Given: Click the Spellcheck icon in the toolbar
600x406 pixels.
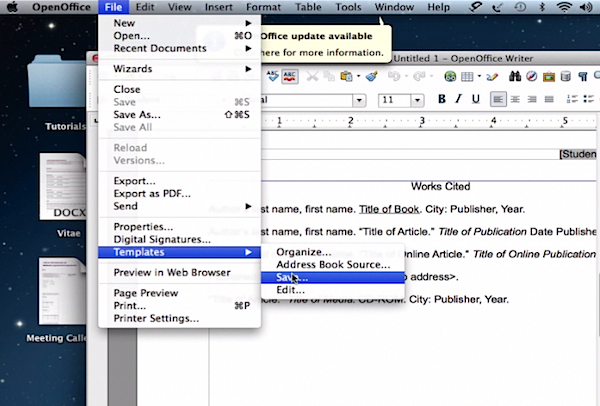Looking at the screenshot, I should pyautogui.click(x=272, y=76).
